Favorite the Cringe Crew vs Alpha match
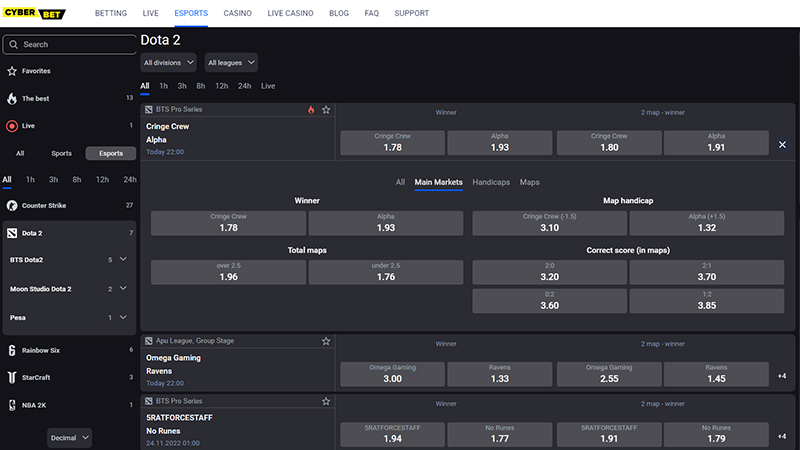800x450 pixels. coord(326,110)
